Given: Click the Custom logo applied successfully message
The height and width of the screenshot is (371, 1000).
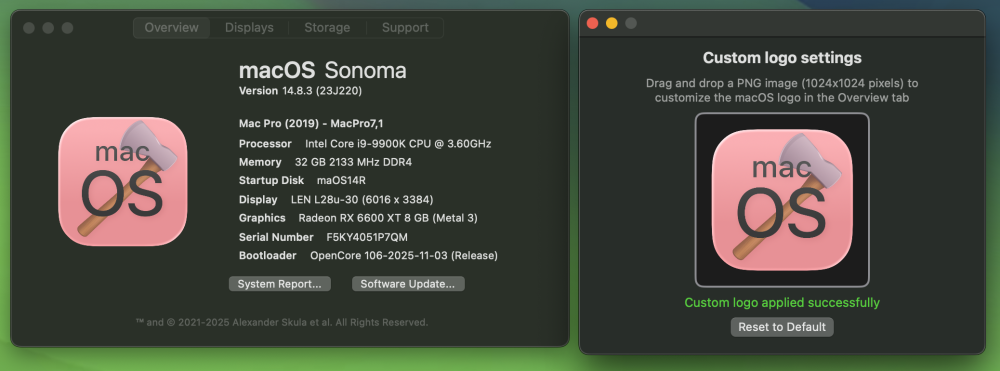Looking at the screenshot, I should click(782, 302).
